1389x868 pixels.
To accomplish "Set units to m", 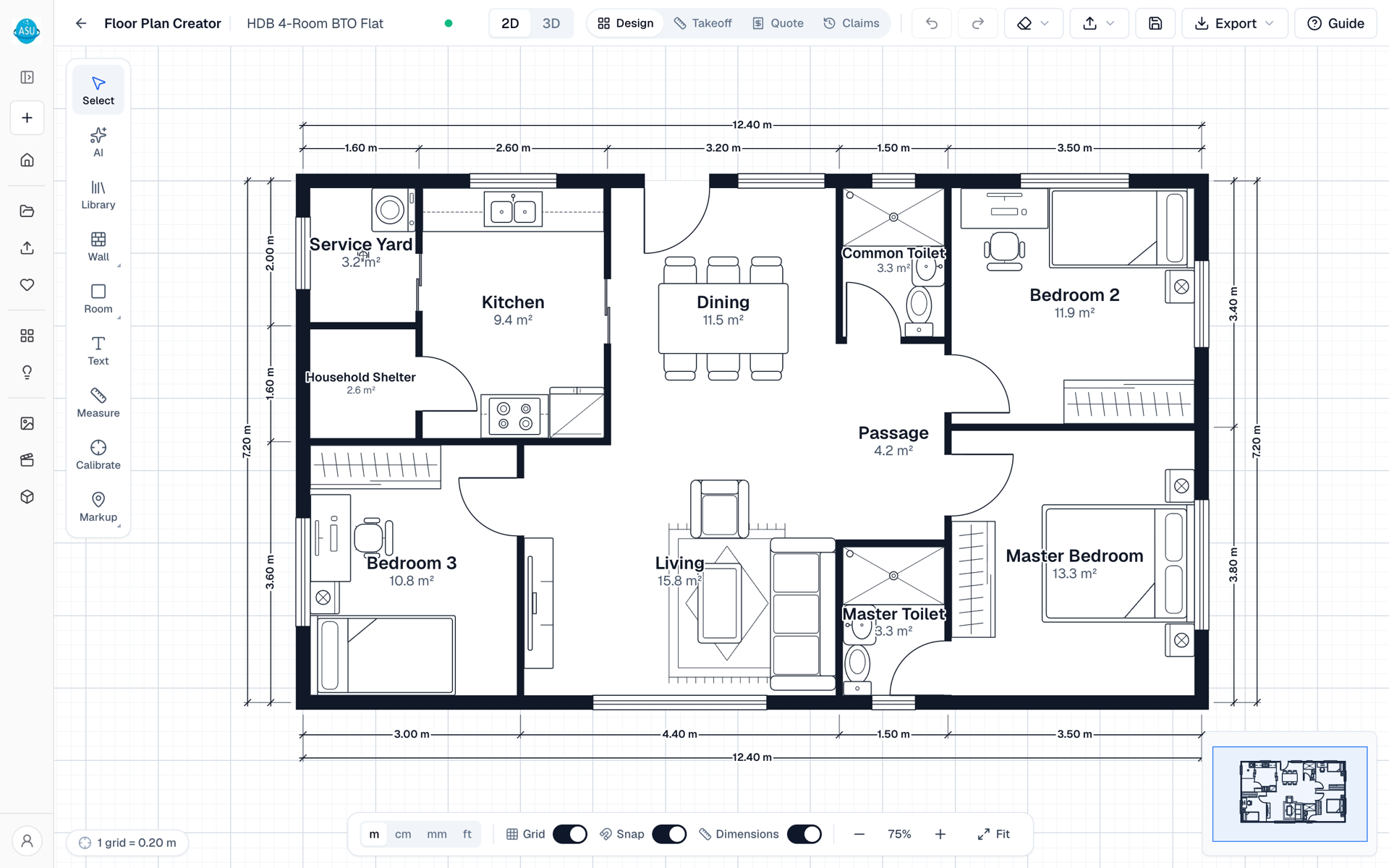I will pyautogui.click(x=374, y=834).
